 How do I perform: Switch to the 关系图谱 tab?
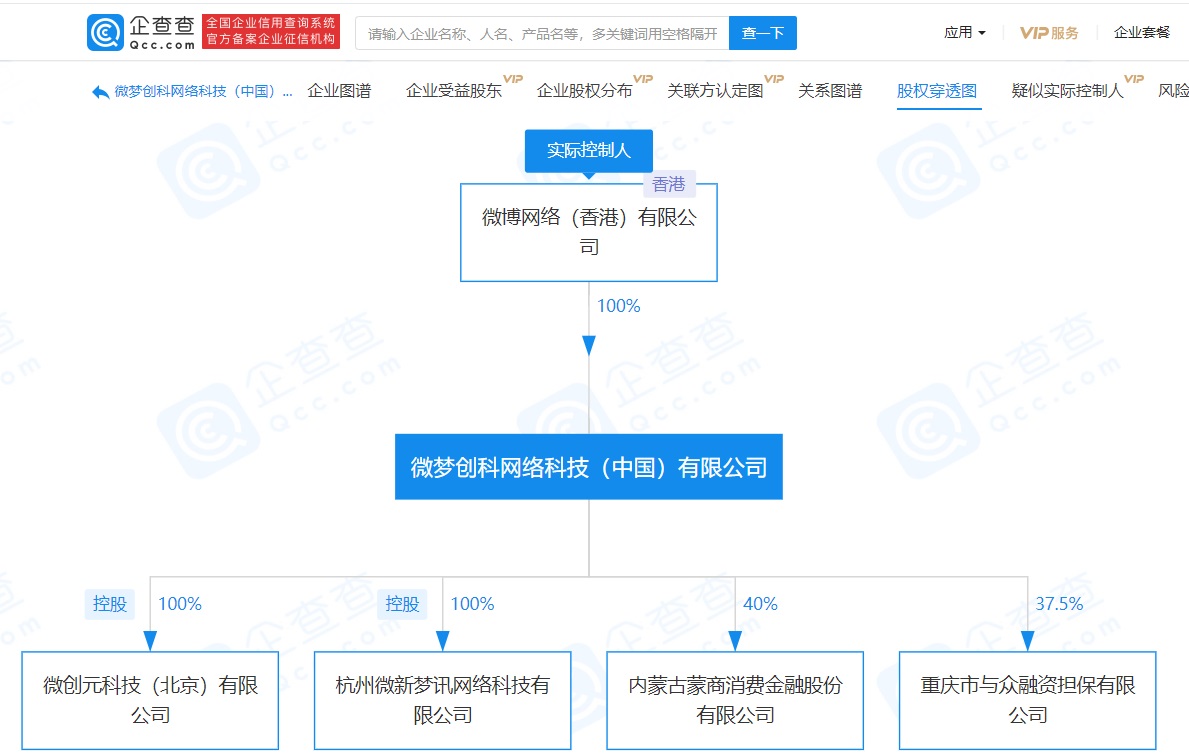[x=830, y=91]
